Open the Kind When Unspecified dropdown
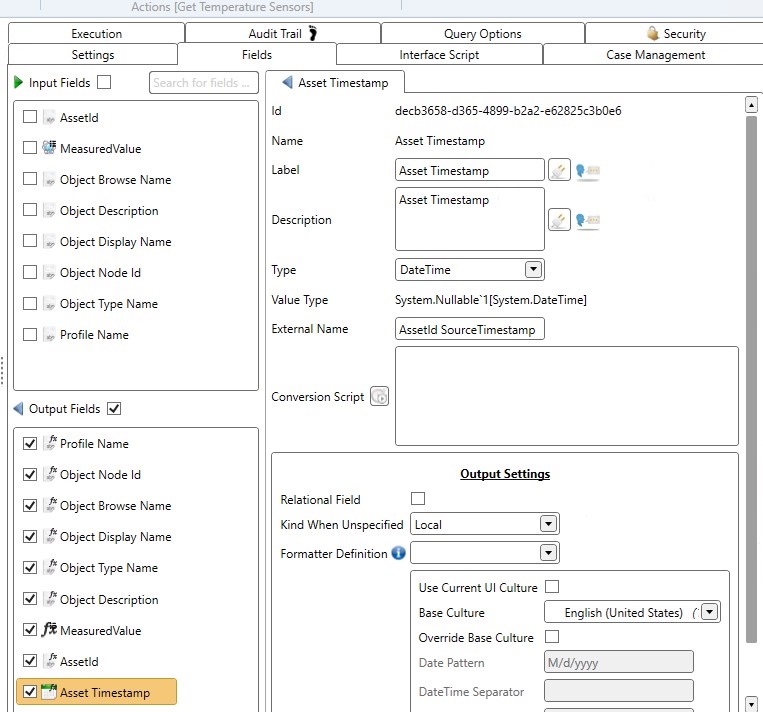 548,524
